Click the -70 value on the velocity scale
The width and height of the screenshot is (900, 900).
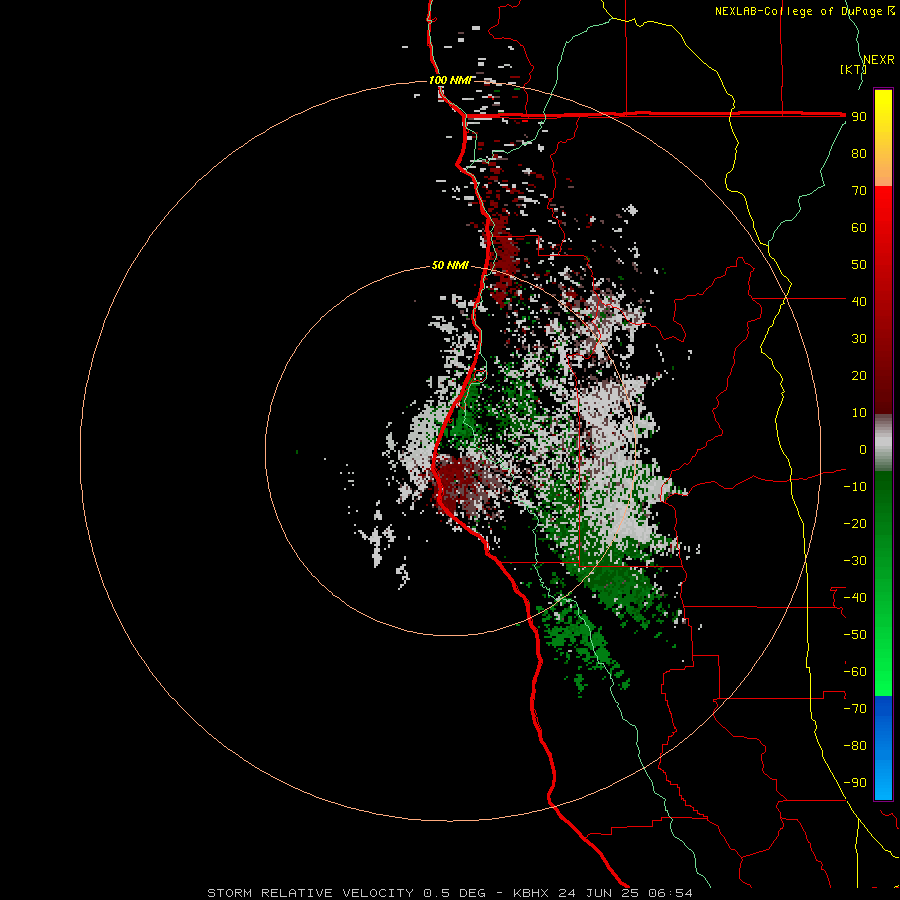[x=855, y=709]
